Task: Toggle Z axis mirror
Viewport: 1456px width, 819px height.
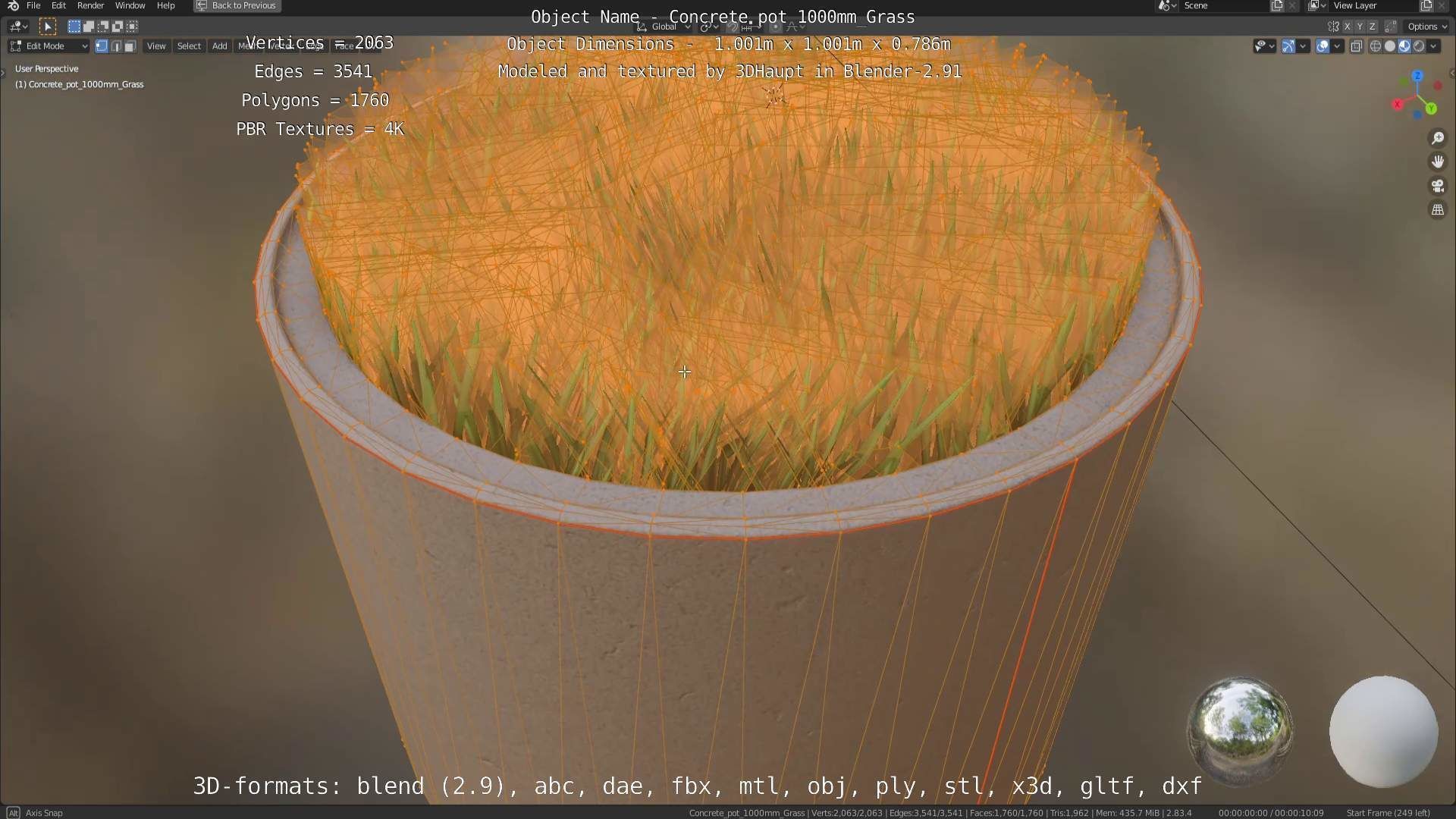Action: [x=1372, y=27]
